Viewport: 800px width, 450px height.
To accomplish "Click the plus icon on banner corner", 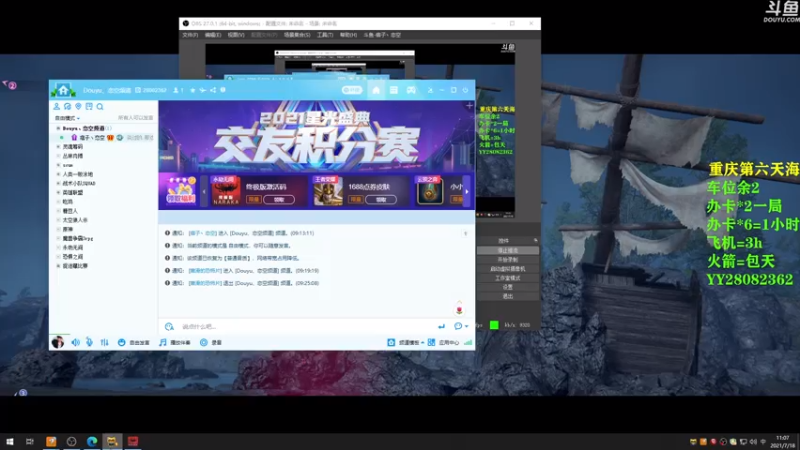I will coord(469,106).
